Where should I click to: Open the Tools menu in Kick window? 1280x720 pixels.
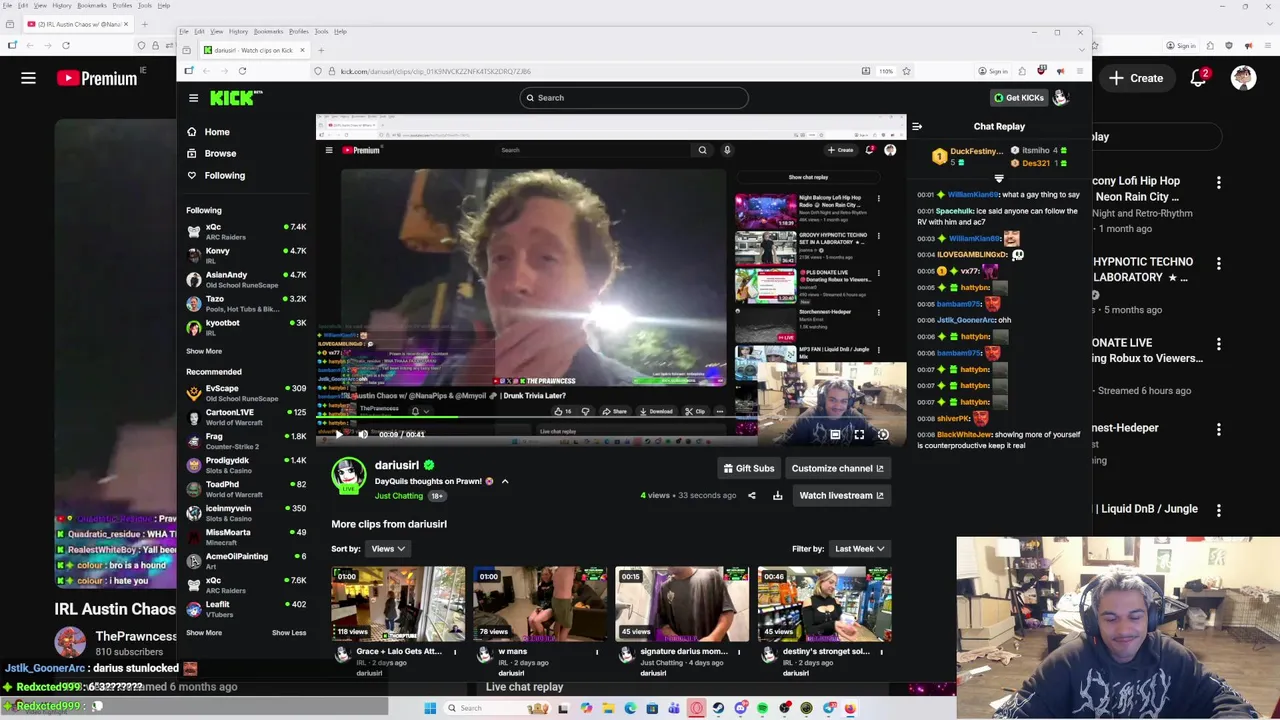[x=321, y=31]
